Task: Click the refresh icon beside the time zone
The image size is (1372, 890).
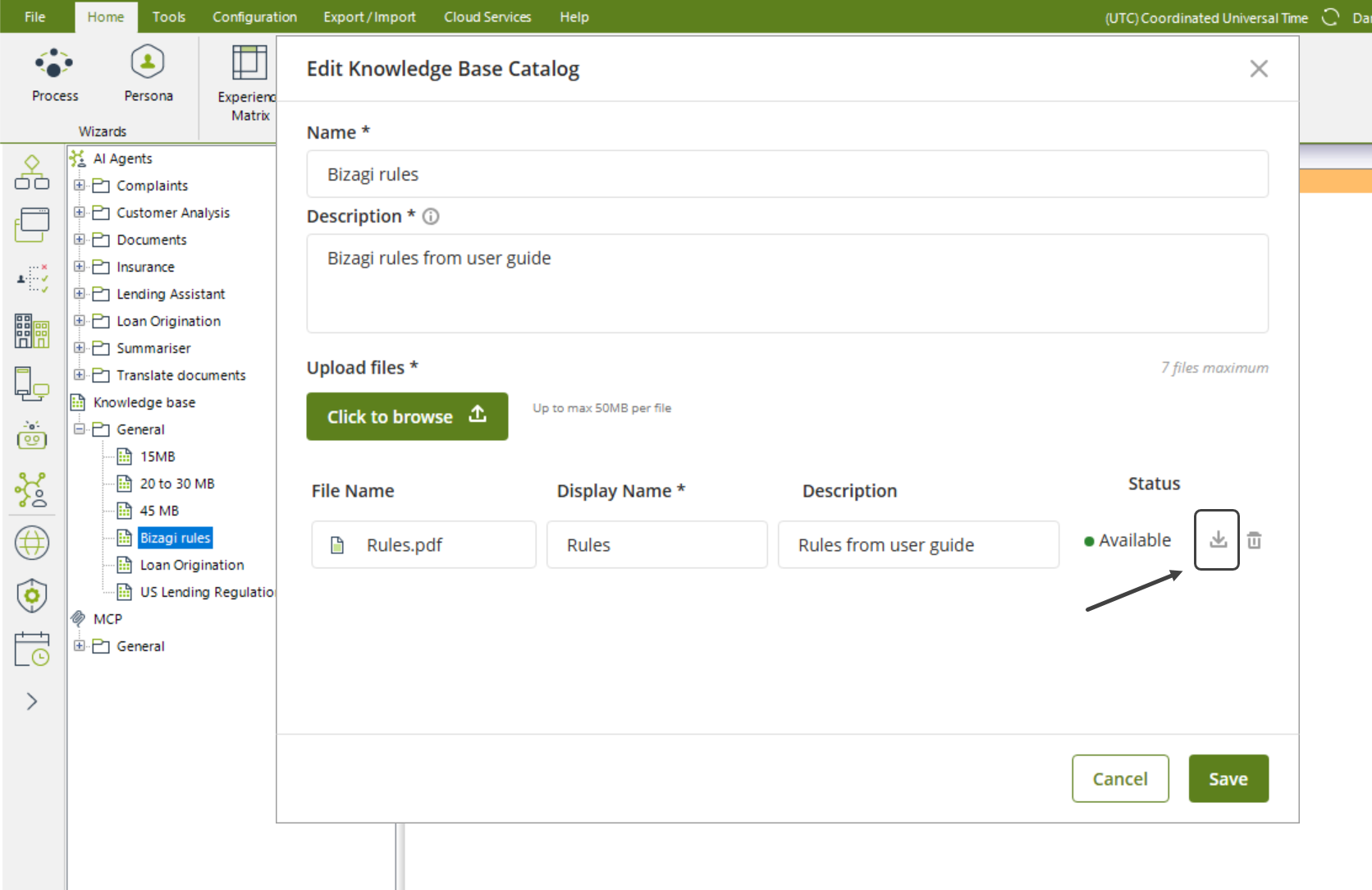Action: [x=1330, y=17]
